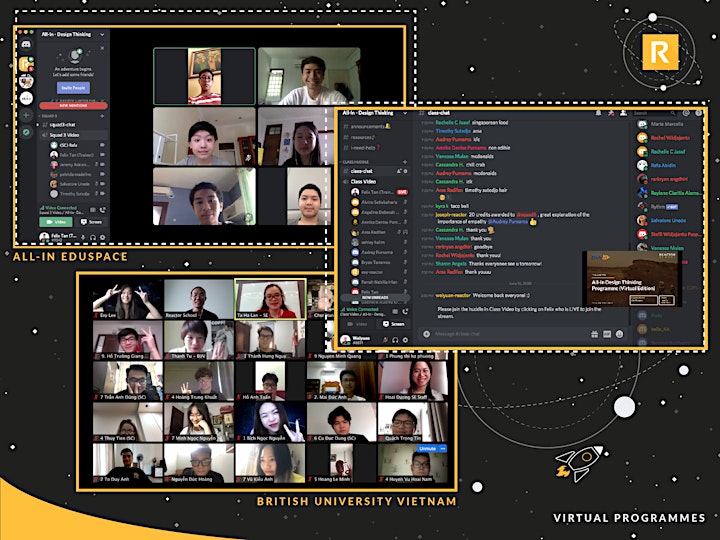Edit class-chat channel settings gear
720x540 pixels.
[x=405, y=171]
